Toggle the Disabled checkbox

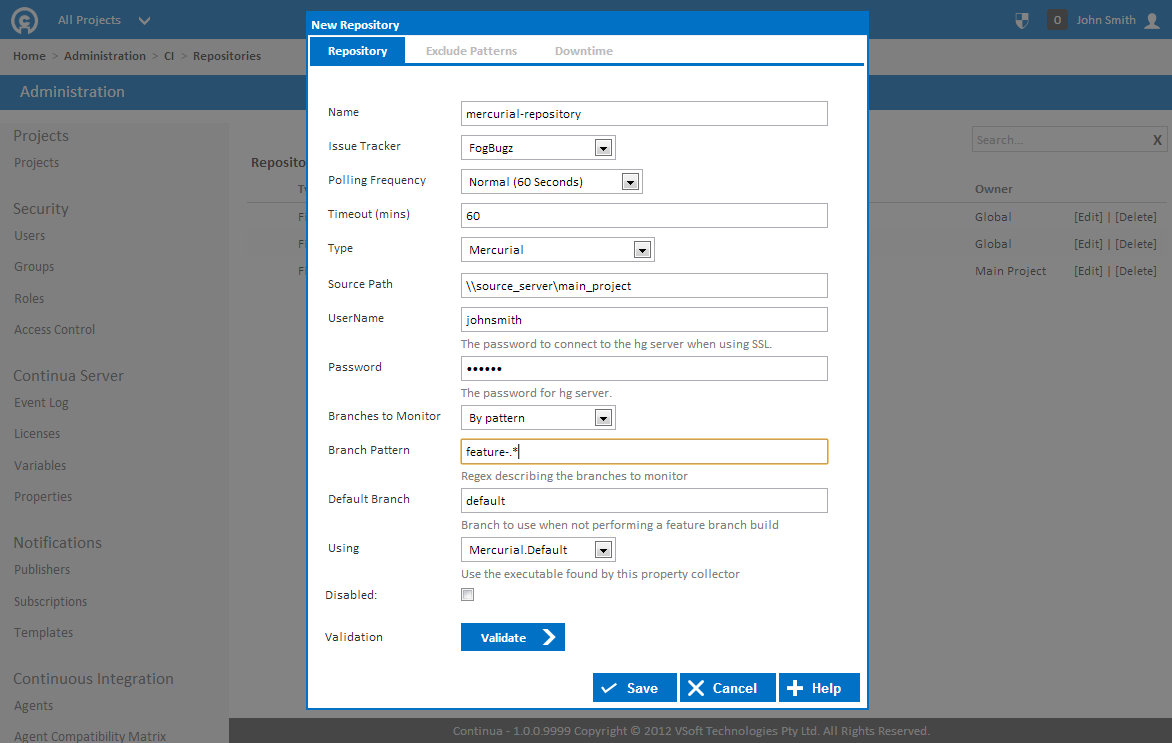point(467,595)
